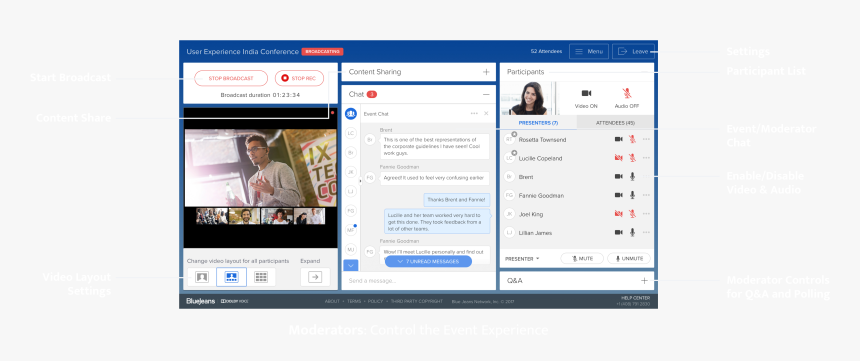860x361 pixels.
Task: Leave the conference
Action: pos(633,51)
